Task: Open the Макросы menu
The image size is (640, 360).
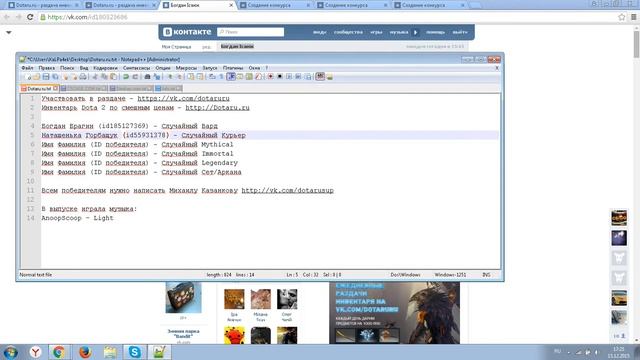Action: tap(186, 68)
